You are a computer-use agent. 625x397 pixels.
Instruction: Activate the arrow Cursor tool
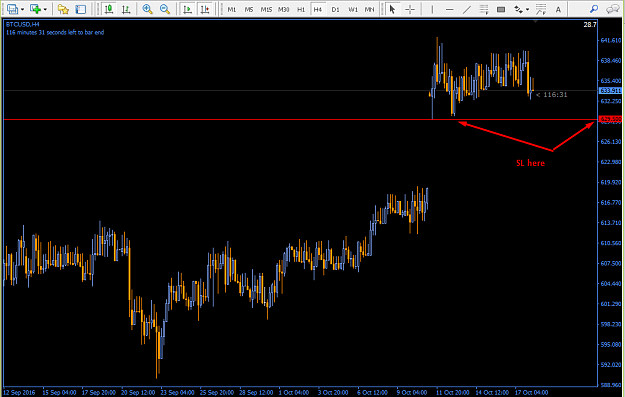[x=392, y=9]
